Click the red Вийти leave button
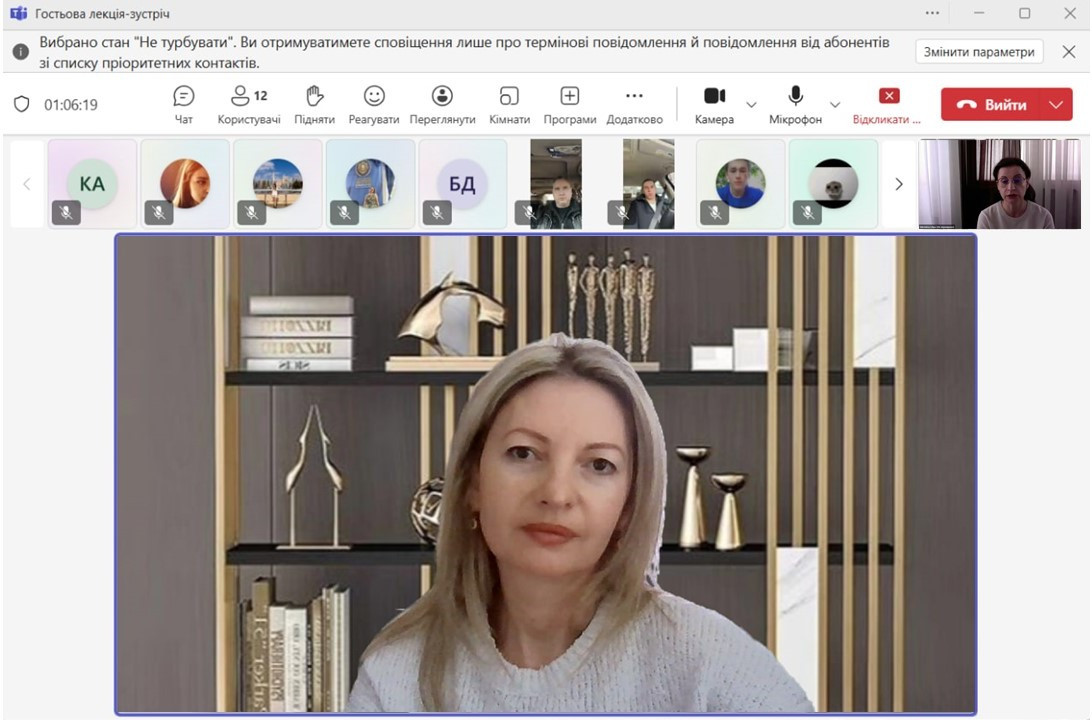Screen dimensions: 1092x720 point(991,105)
